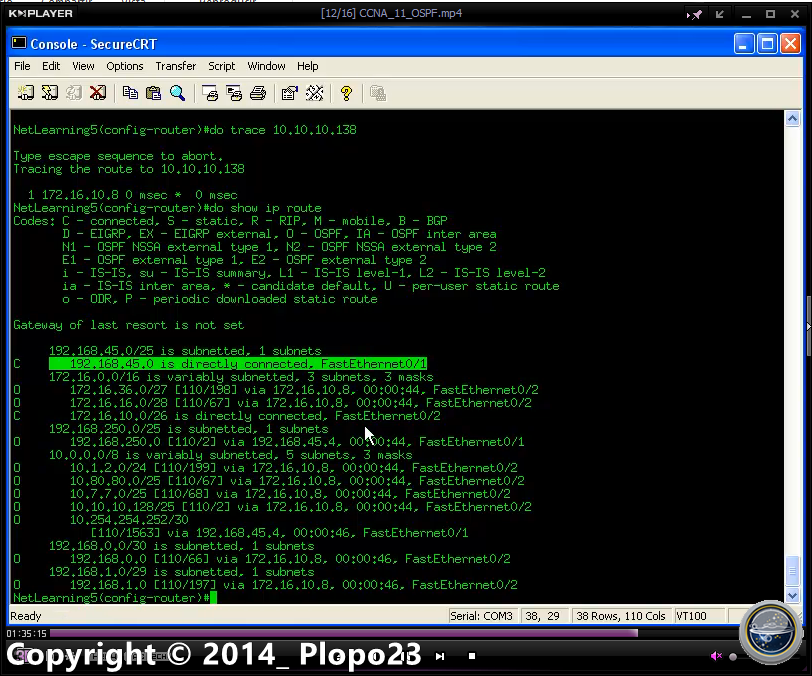Click route line '192.168.0.0 [110/66]'

(262, 559)
